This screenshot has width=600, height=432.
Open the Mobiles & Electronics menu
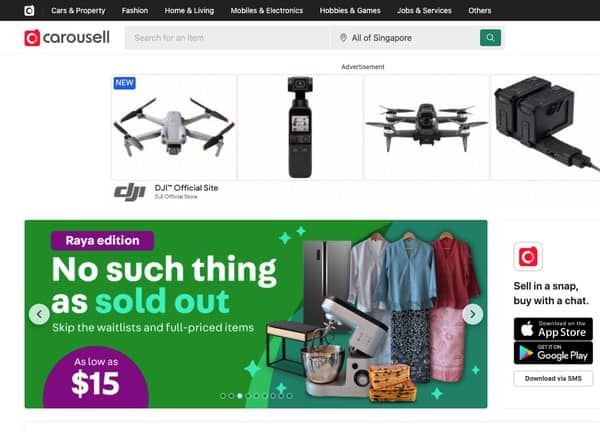pos(267,11)
